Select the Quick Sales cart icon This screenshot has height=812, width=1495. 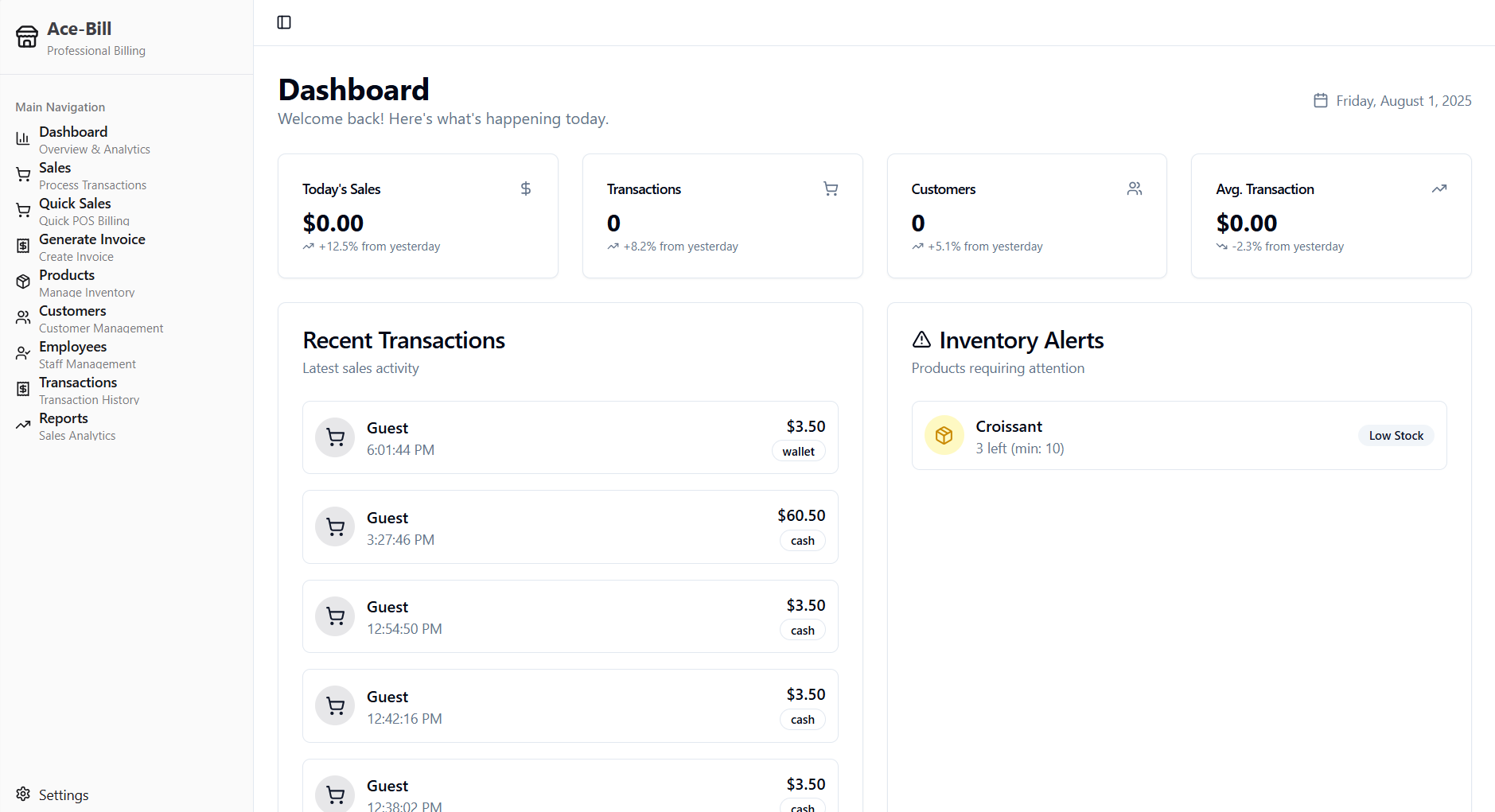pos(22,210)
